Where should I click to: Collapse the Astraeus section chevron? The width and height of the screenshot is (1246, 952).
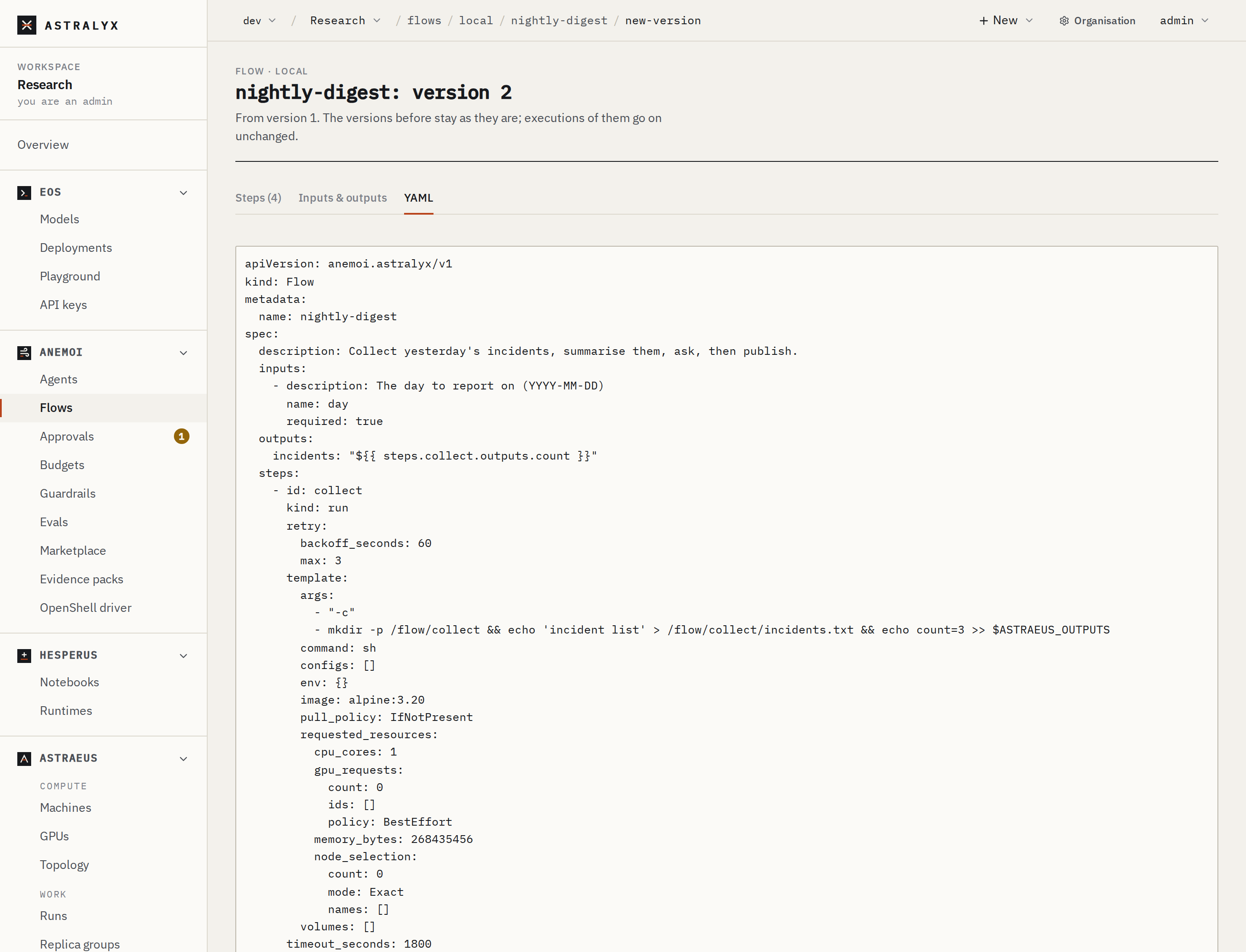click(183, 759)
